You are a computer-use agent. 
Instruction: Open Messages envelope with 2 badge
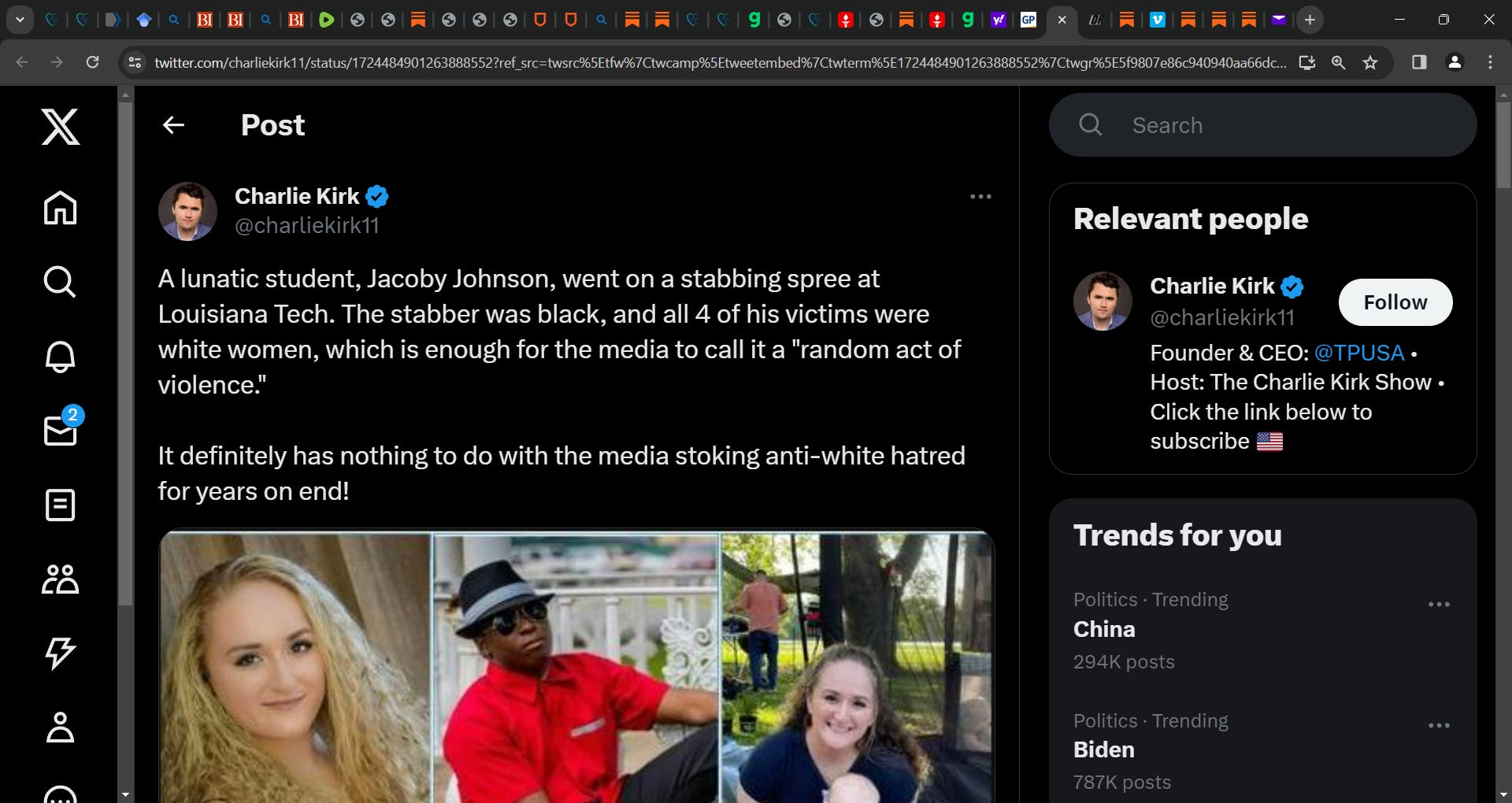pos(61,429)
